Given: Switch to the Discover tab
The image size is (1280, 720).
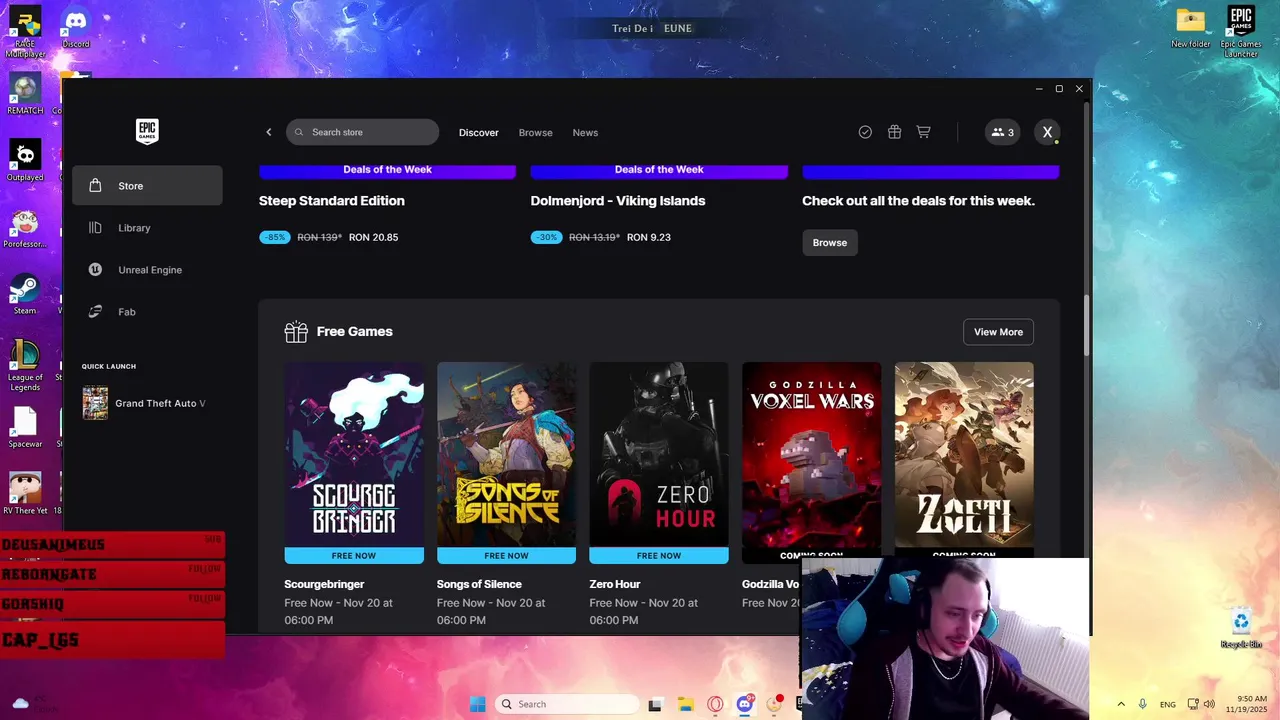Looking at the screenshot, I should click(x=478, y=132).
